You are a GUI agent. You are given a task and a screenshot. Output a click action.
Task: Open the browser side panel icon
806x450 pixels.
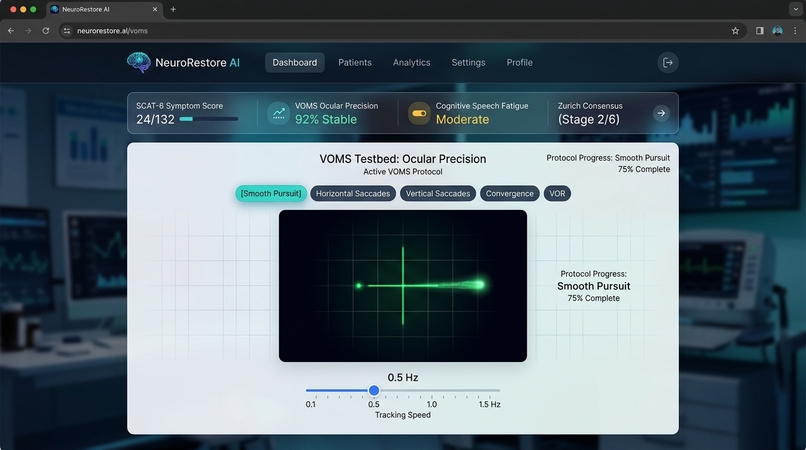pos(759,31)
